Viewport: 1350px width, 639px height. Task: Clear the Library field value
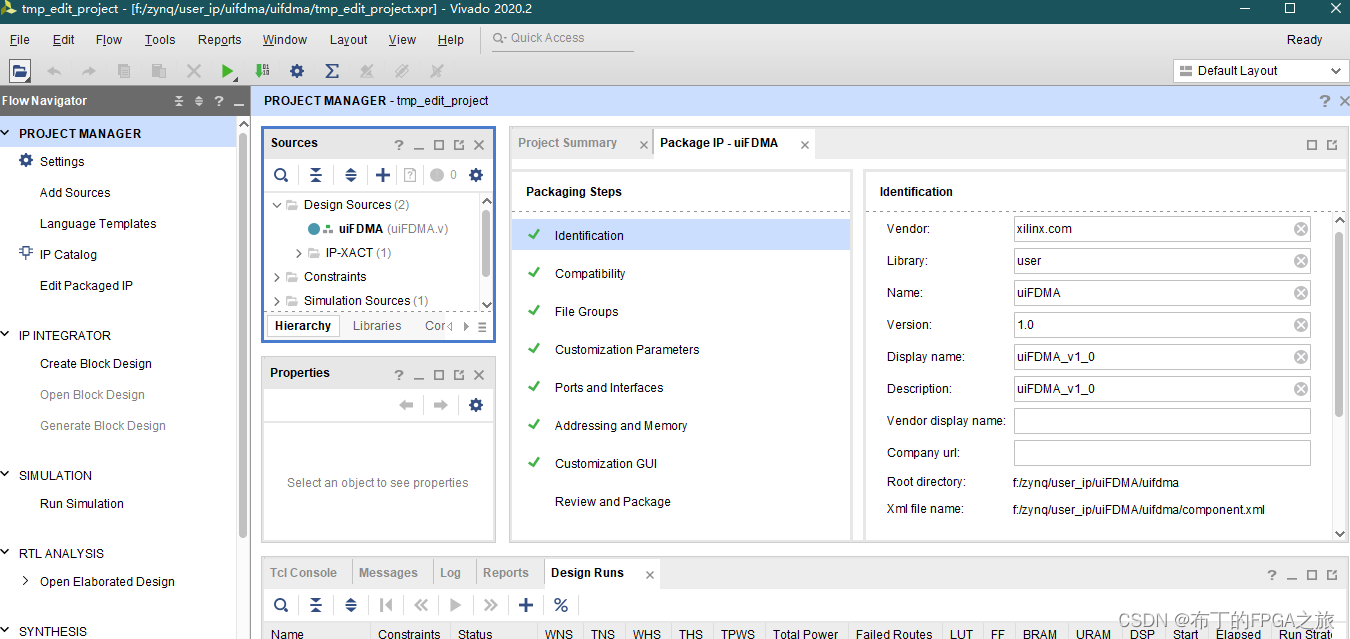point(1301,261)
